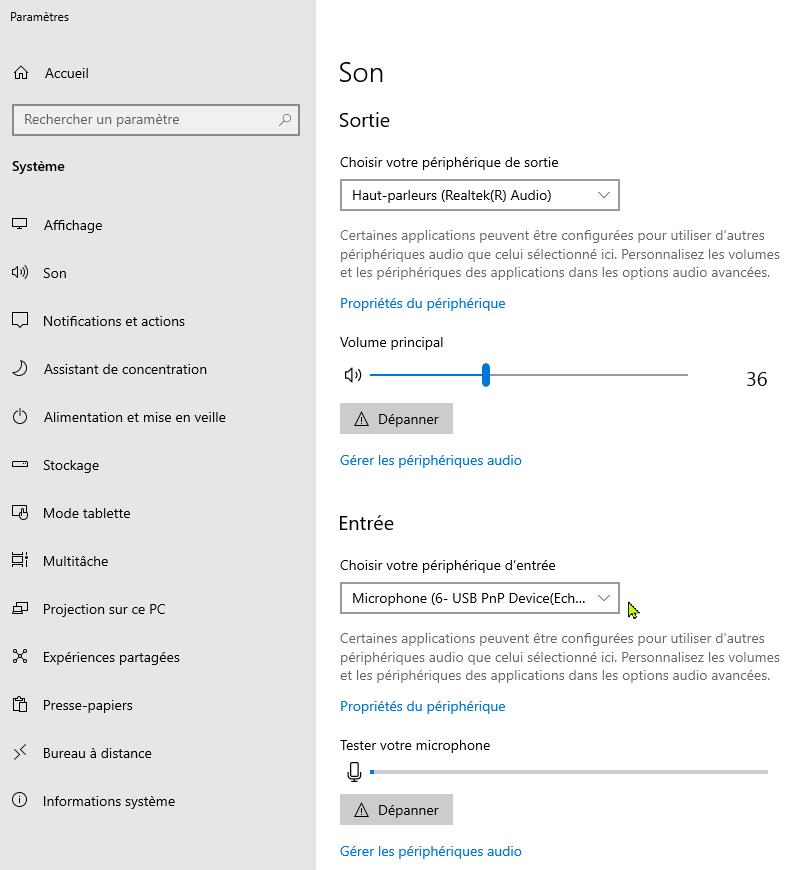Click the Accueil home icon

pos(21,73)
